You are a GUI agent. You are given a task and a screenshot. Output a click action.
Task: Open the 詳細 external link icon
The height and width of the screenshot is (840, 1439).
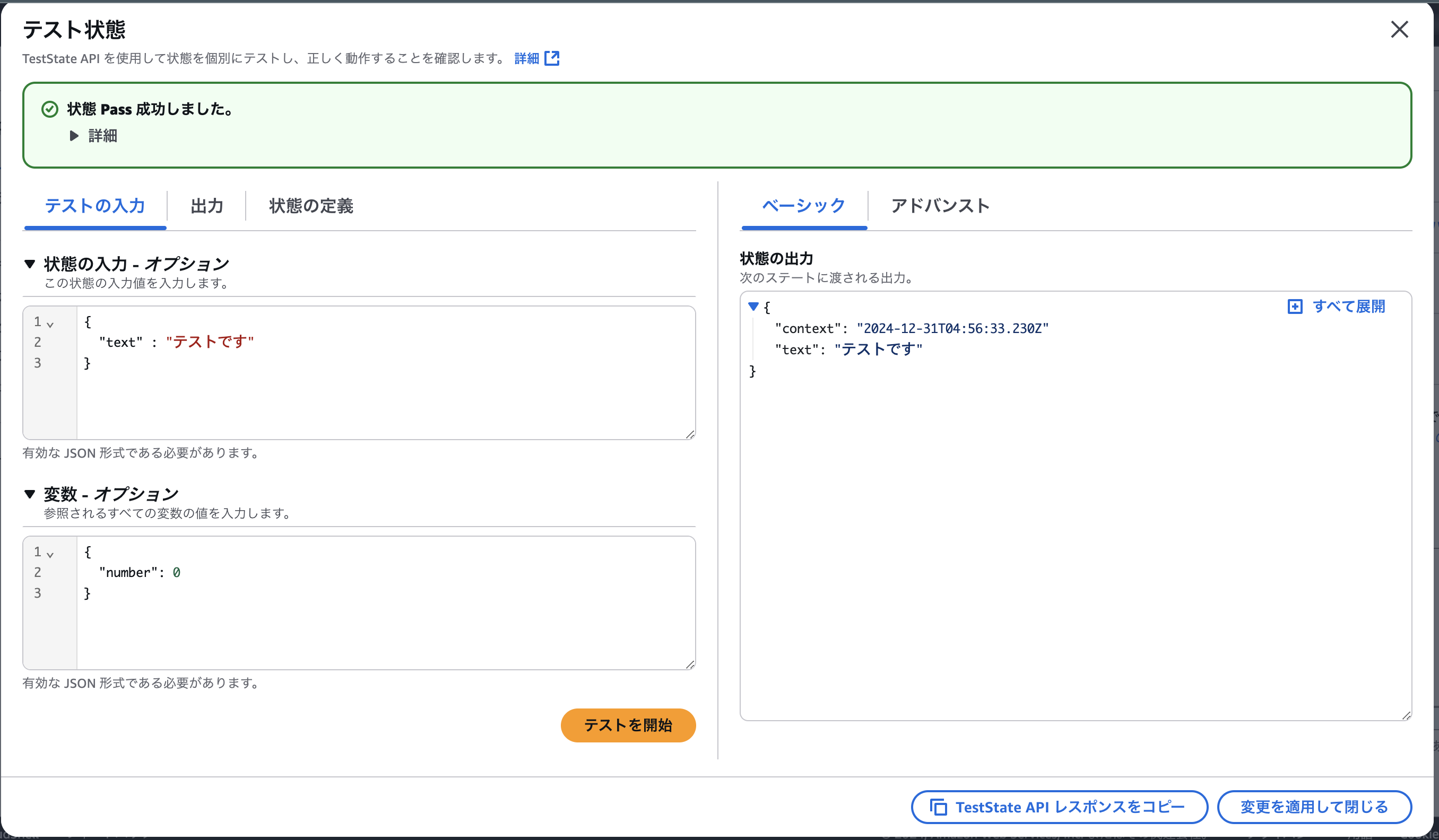(553, 58)
